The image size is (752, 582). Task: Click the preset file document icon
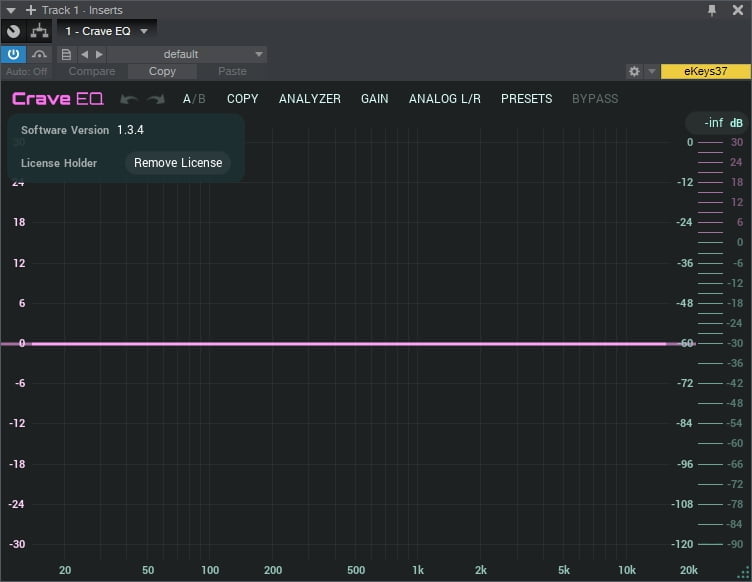[67, 54]
